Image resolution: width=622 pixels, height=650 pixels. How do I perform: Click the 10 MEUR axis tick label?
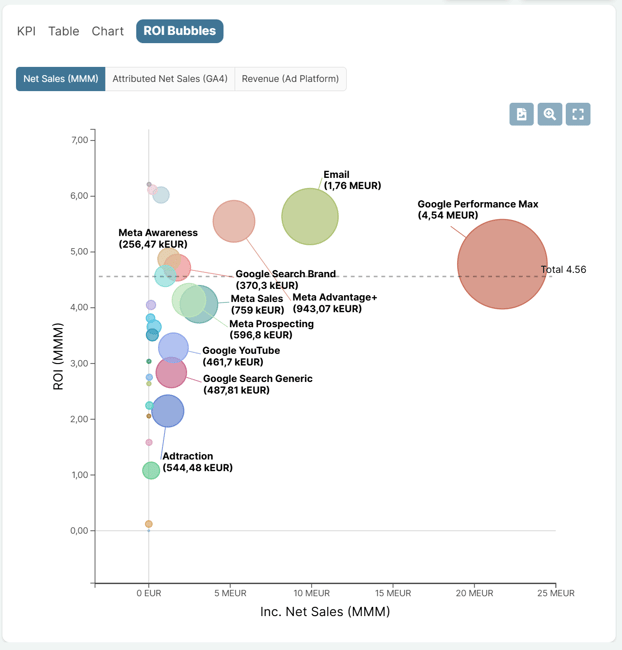coord(311,593)
